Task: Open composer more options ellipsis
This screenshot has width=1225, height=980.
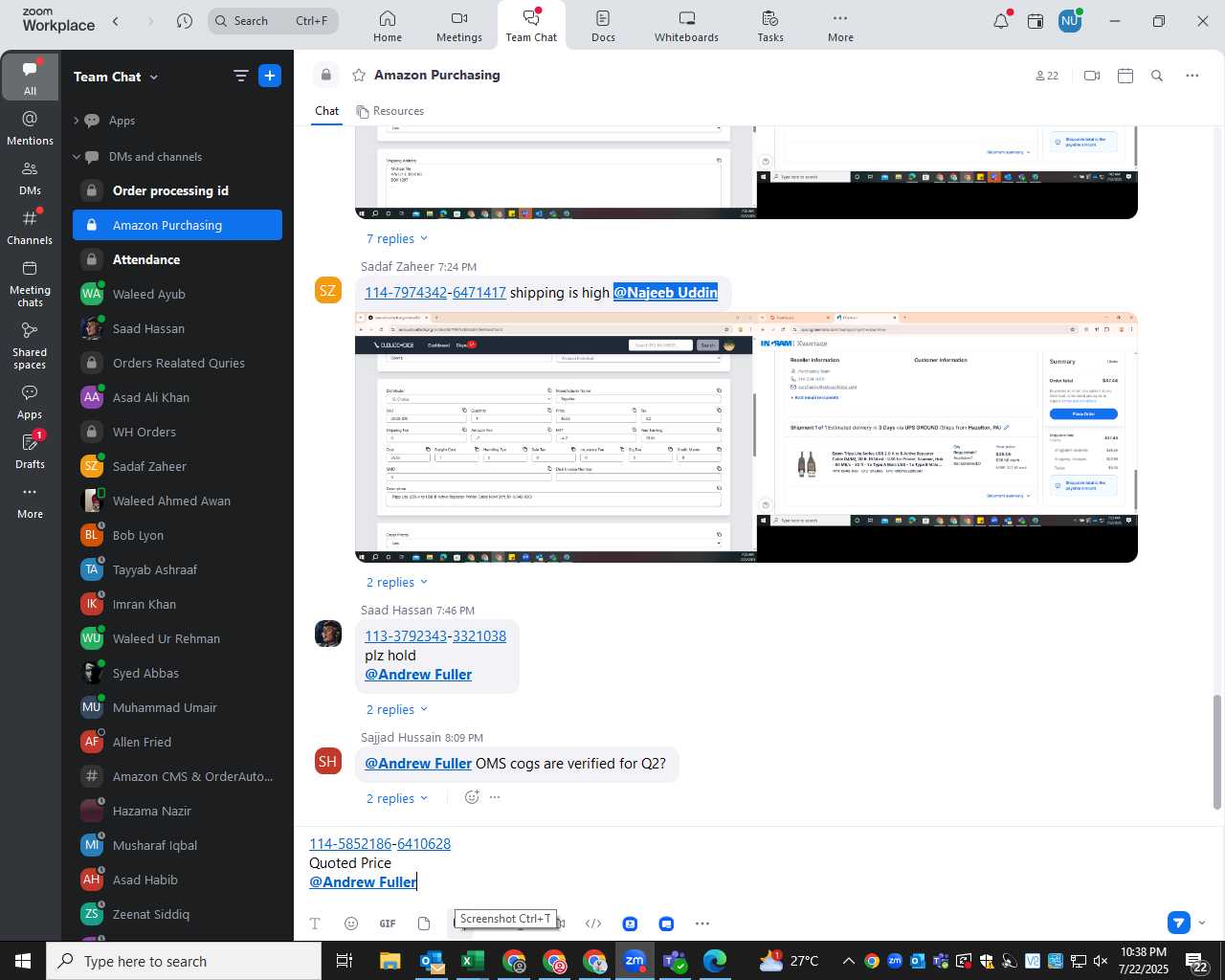Action: tap(702, 924)
